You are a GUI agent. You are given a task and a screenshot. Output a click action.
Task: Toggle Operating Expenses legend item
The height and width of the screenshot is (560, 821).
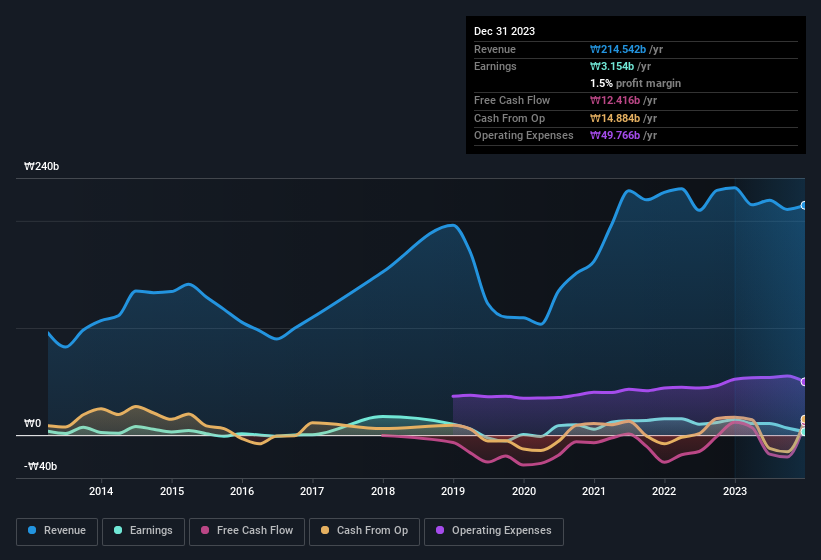click(x=493, y=530)
